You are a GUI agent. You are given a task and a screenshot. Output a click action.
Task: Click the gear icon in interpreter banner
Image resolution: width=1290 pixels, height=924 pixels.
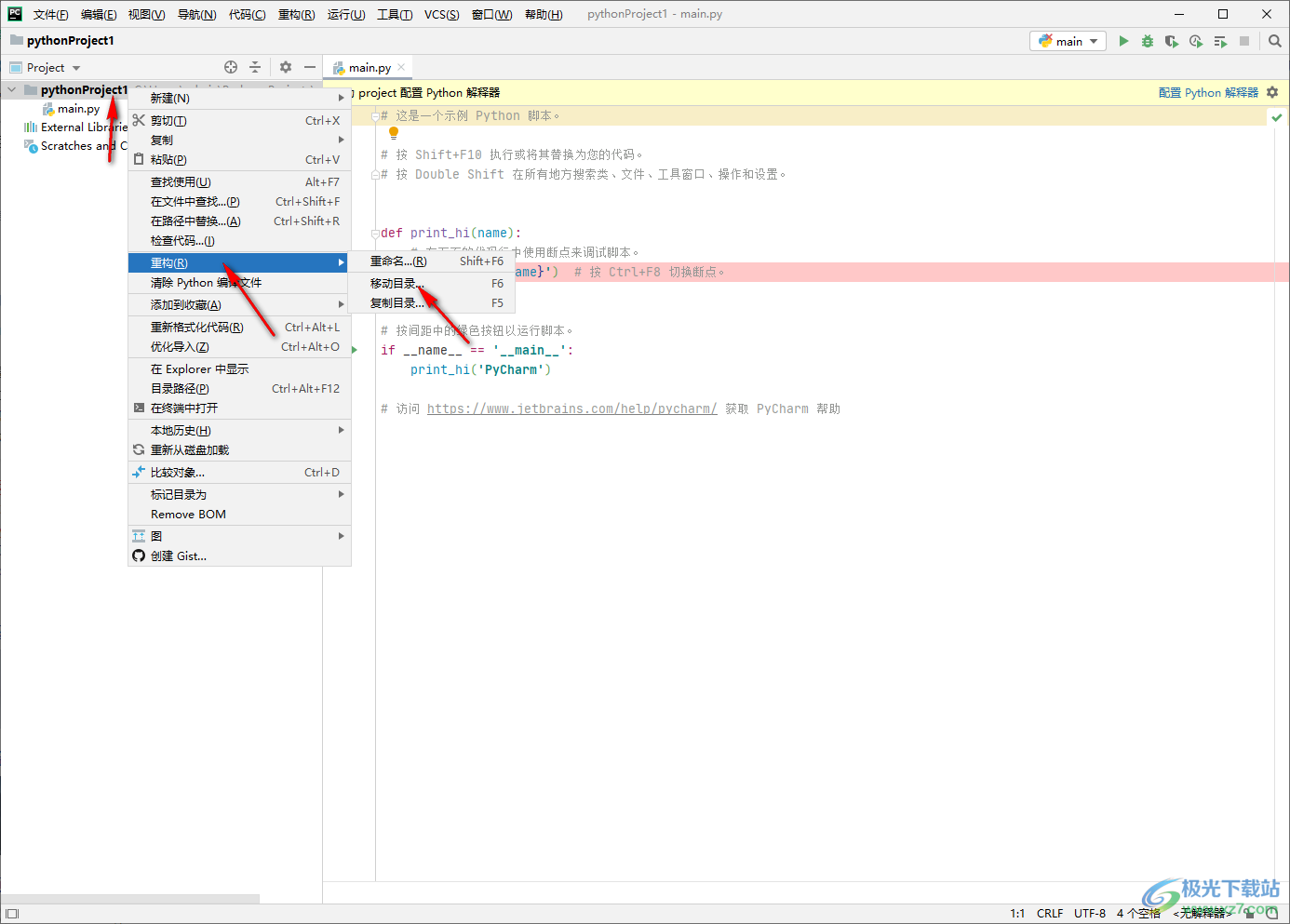pyautogui.click(x=1272, y=92)
